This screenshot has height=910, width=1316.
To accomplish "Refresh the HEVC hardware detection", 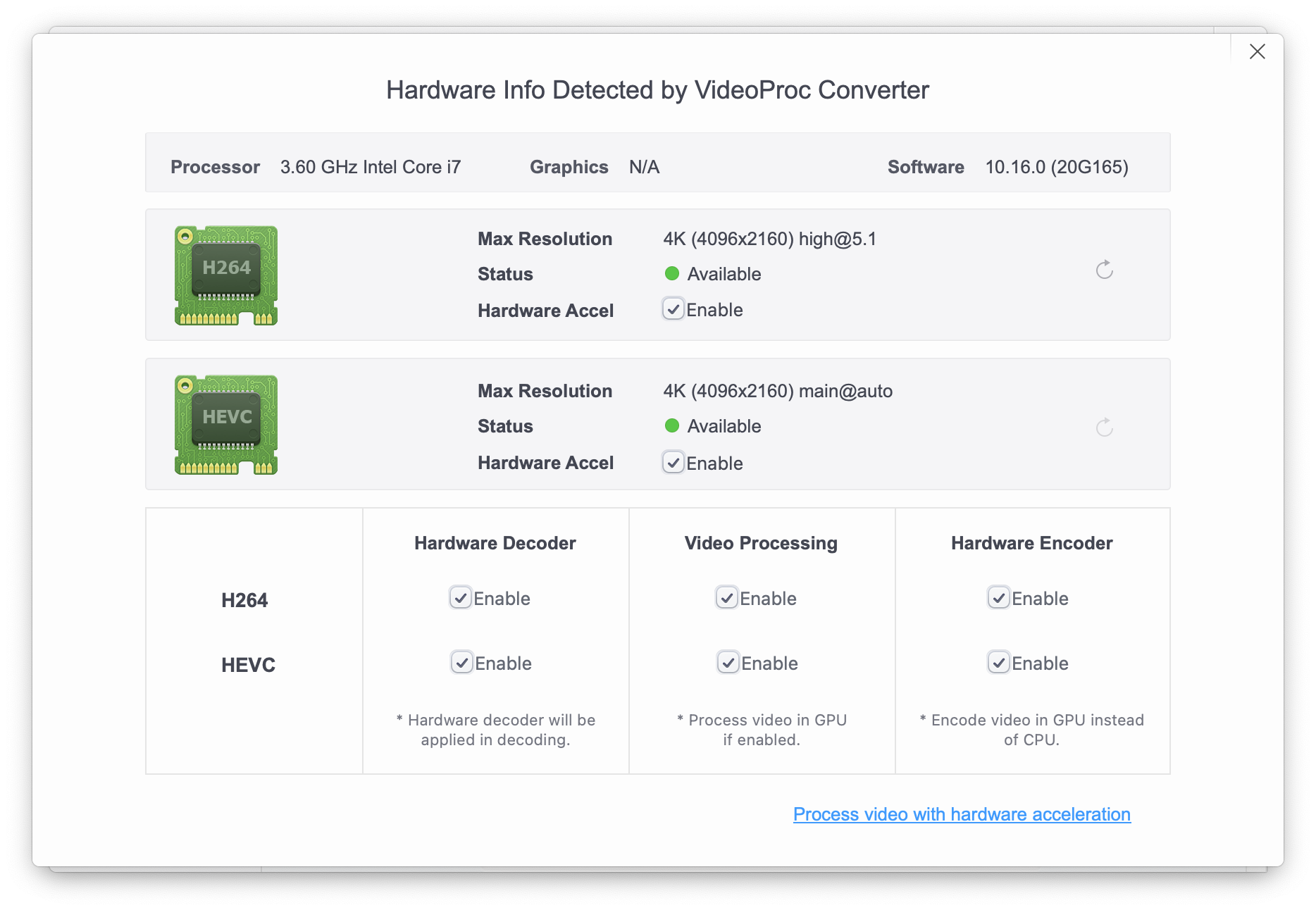I will pos(1104,428).
